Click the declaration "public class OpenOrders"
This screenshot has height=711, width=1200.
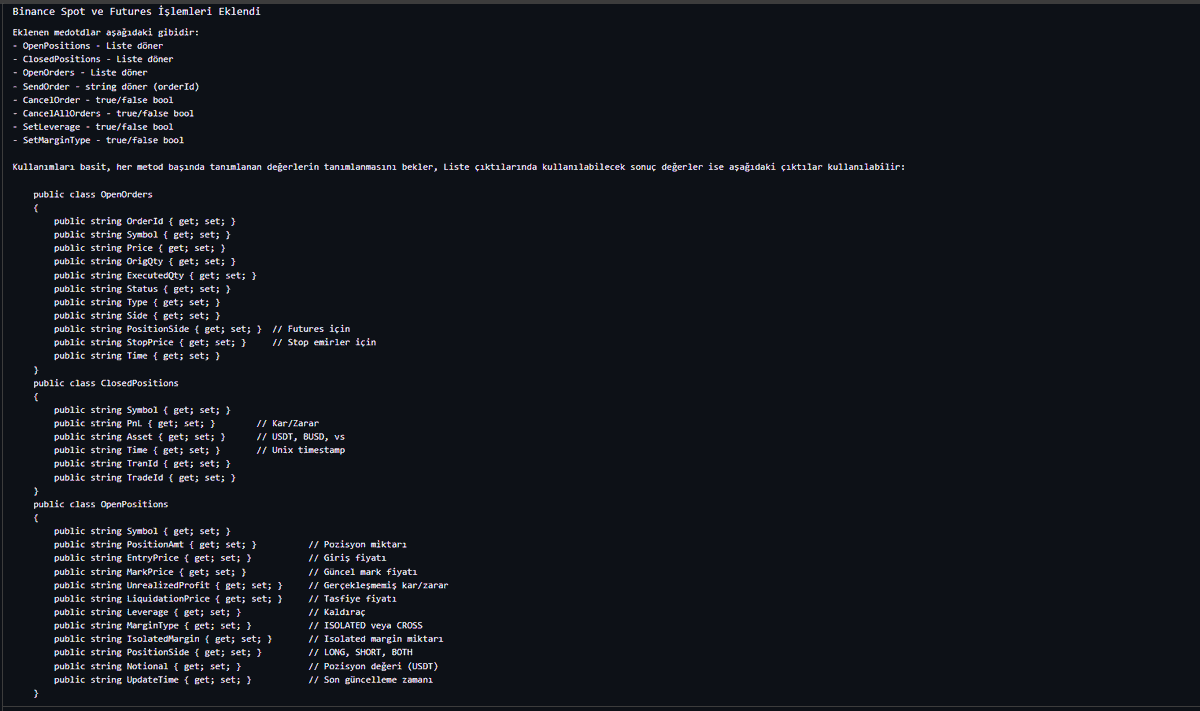(93, 194)
